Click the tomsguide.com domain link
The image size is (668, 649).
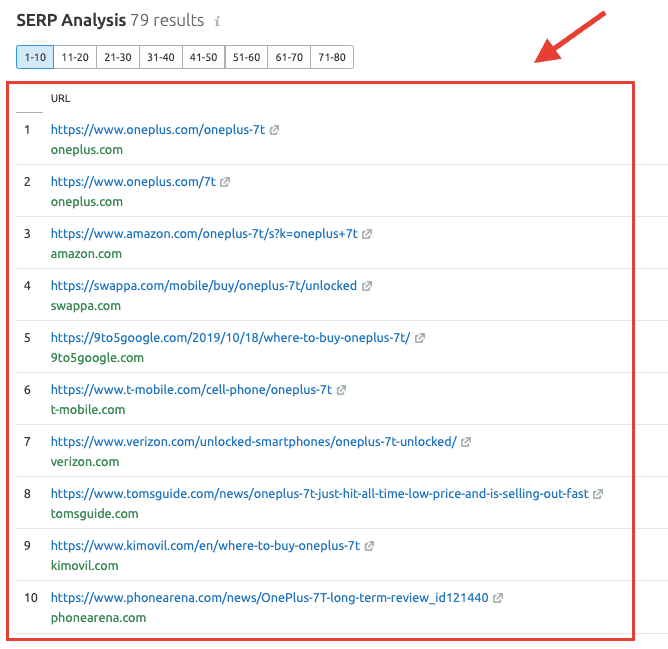[94, 513]
